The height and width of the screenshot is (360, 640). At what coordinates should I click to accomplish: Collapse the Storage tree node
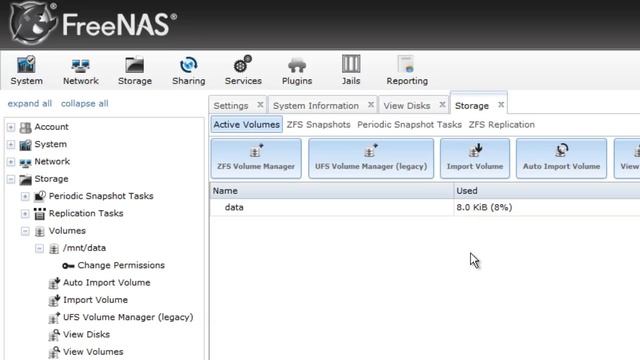tap(11, 179)
